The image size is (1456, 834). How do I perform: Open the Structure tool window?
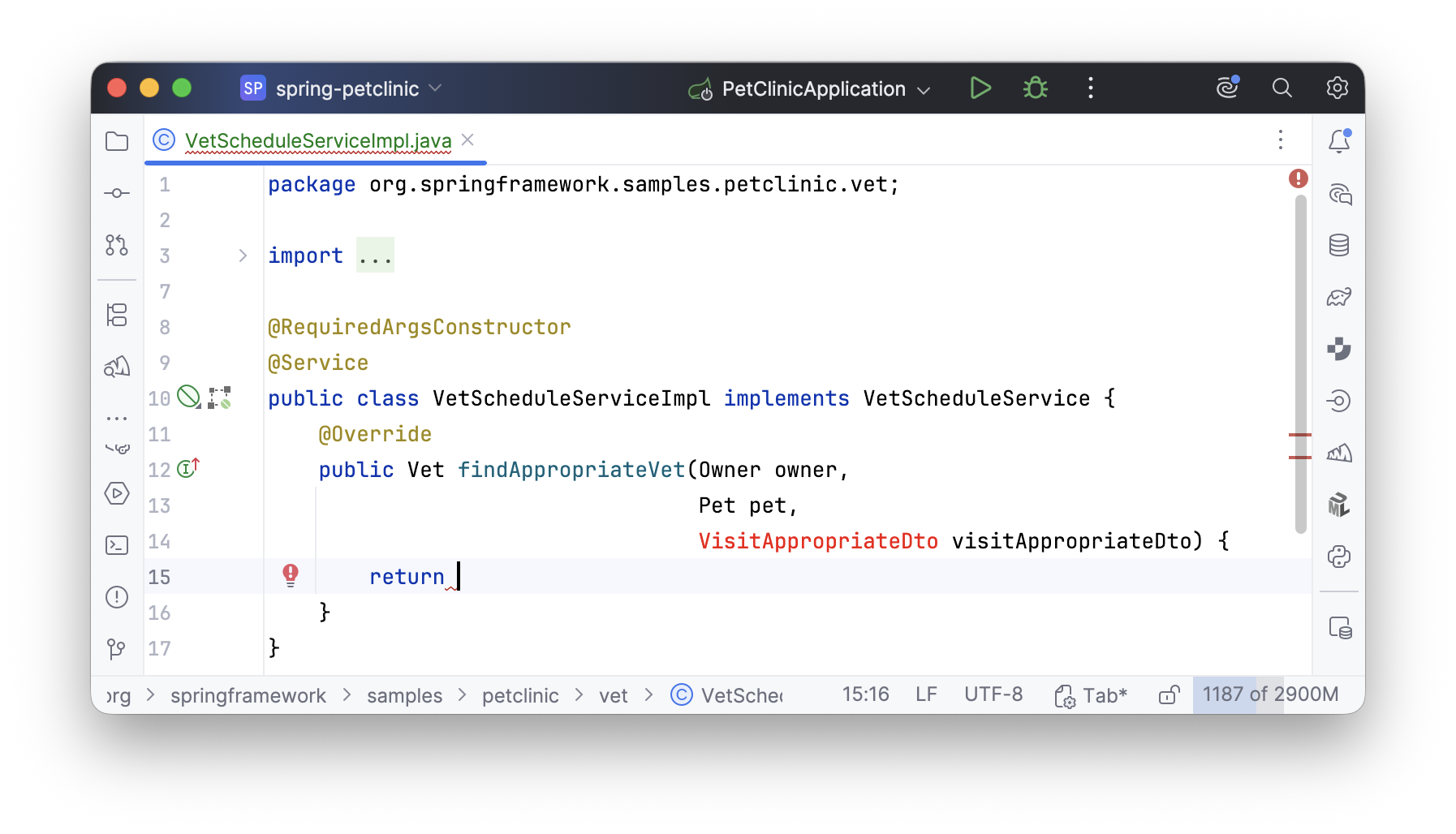pyautogui.click(x=117, y=315)
